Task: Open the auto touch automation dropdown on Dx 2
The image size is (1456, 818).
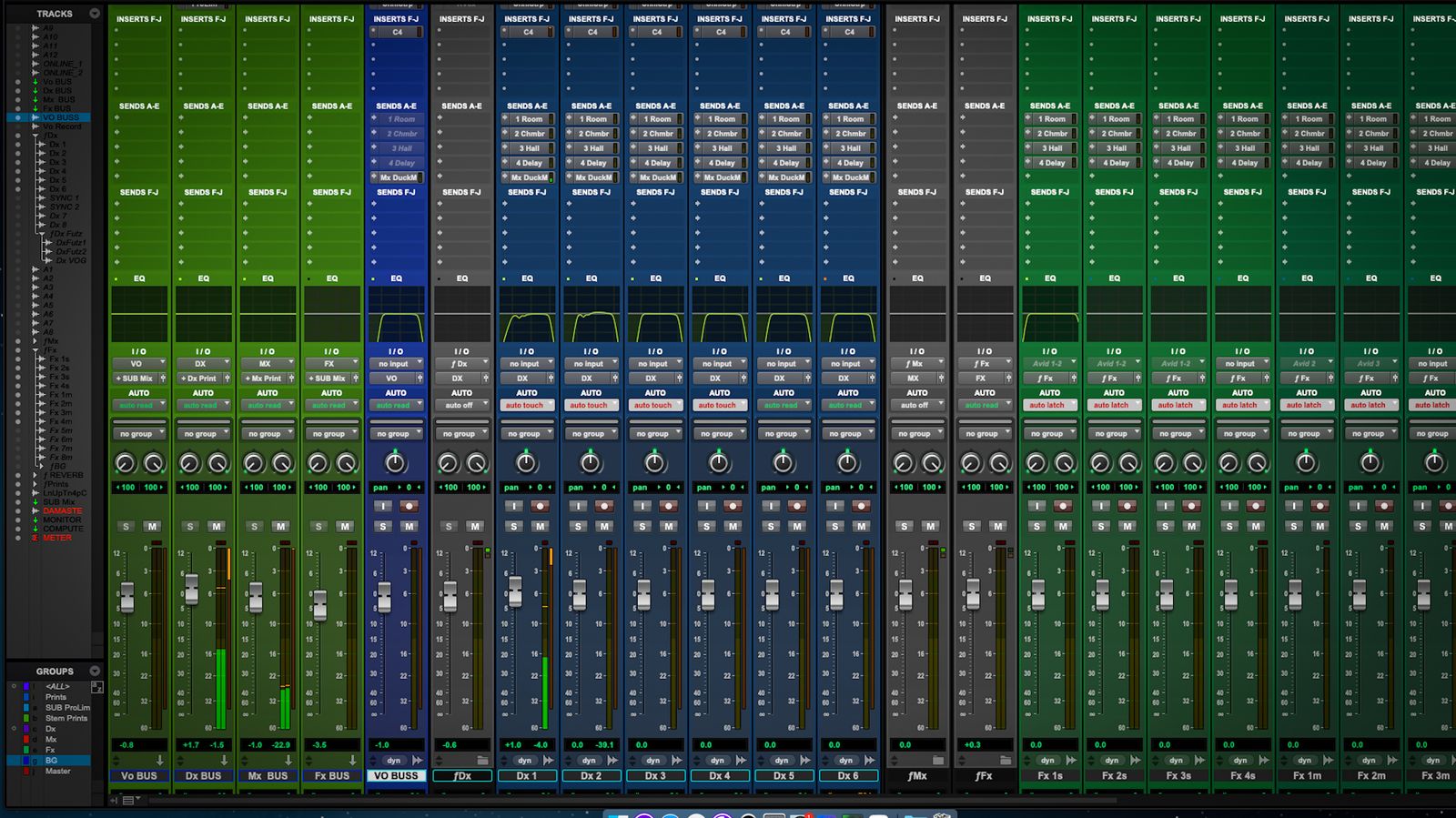Action: point(590,406)
